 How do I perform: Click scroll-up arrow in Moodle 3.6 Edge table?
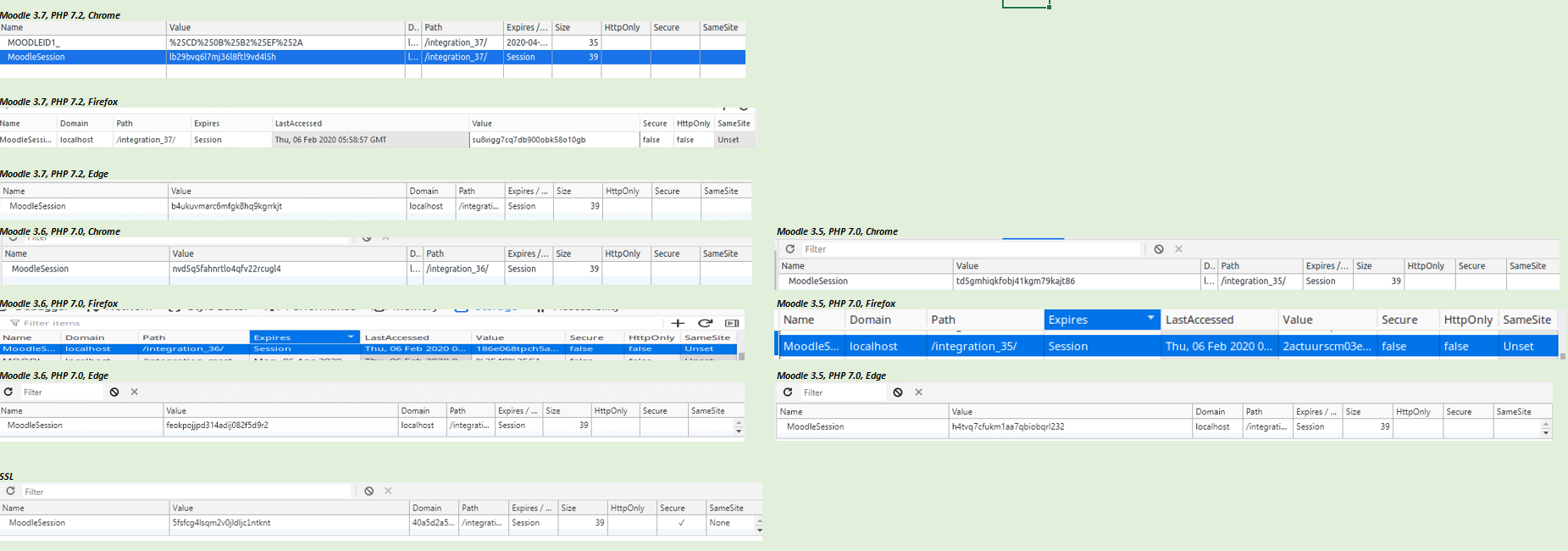[x=739, y=422]
